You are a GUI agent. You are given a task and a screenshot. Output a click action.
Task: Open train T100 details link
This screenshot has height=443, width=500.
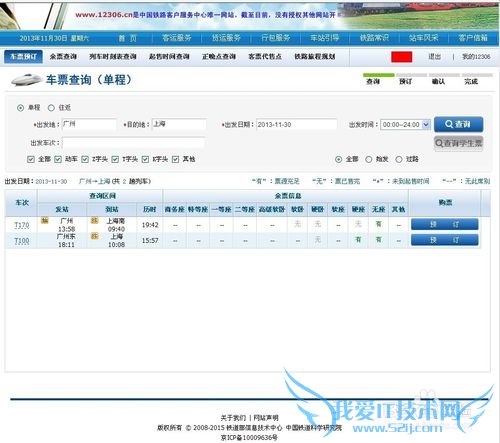point(22,240)
